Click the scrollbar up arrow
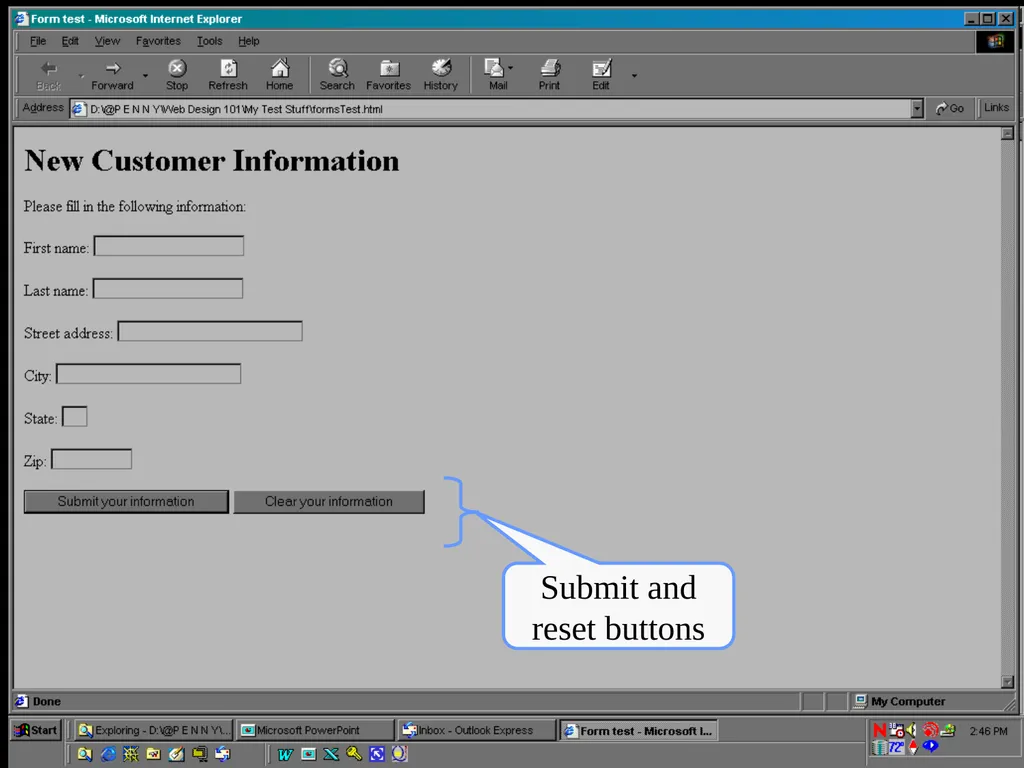 click(x=1008, y=134)
